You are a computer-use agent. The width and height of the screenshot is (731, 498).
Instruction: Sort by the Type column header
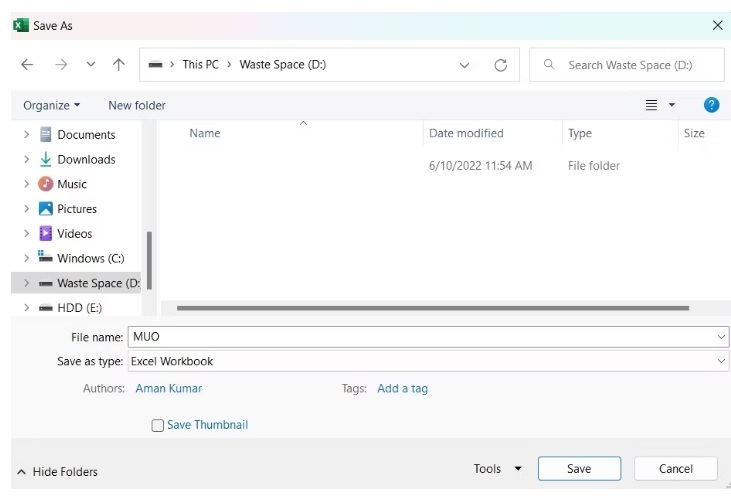[x=580, y=133]
